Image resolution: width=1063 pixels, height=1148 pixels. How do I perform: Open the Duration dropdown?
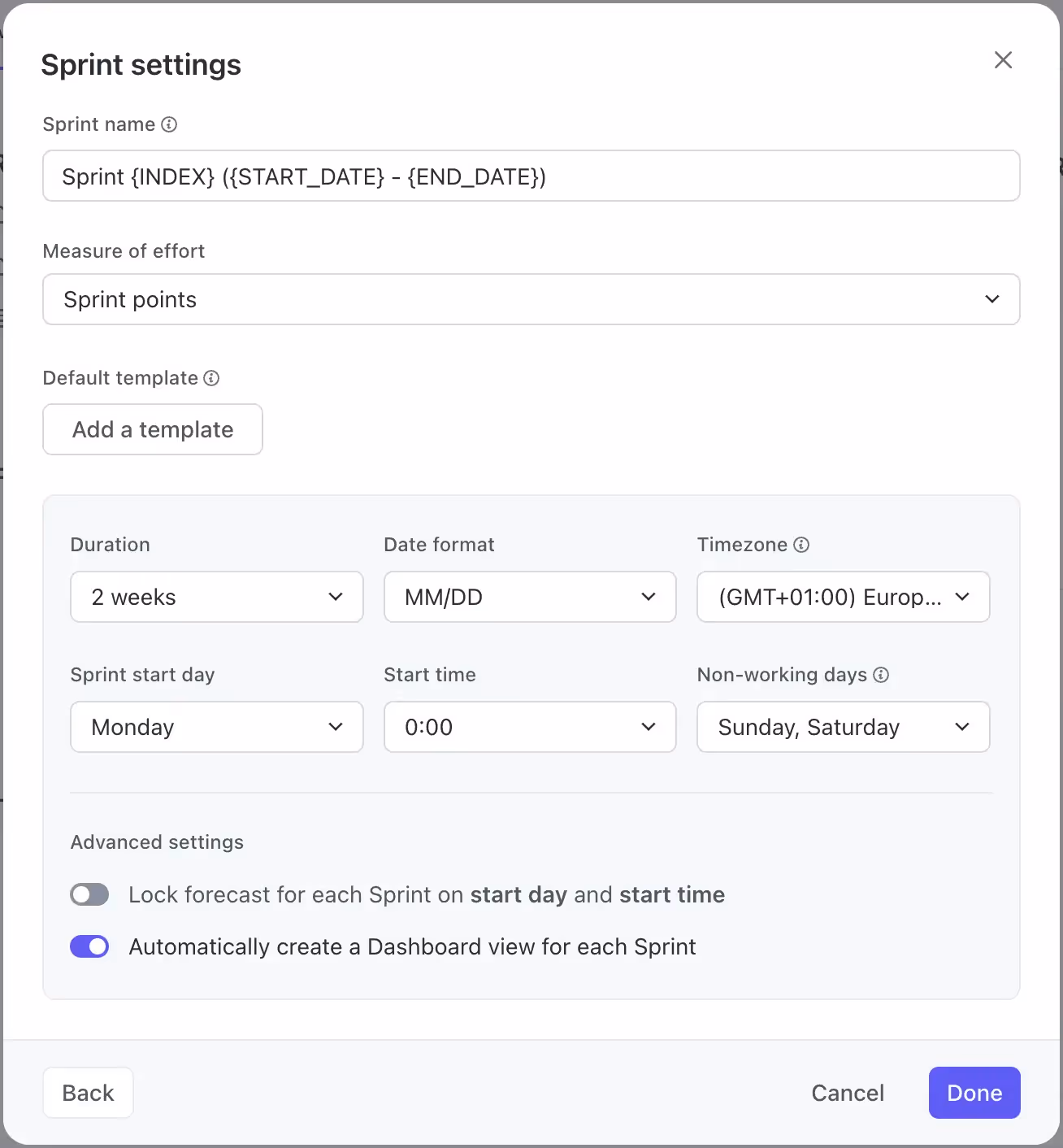[x=216, y=597]
